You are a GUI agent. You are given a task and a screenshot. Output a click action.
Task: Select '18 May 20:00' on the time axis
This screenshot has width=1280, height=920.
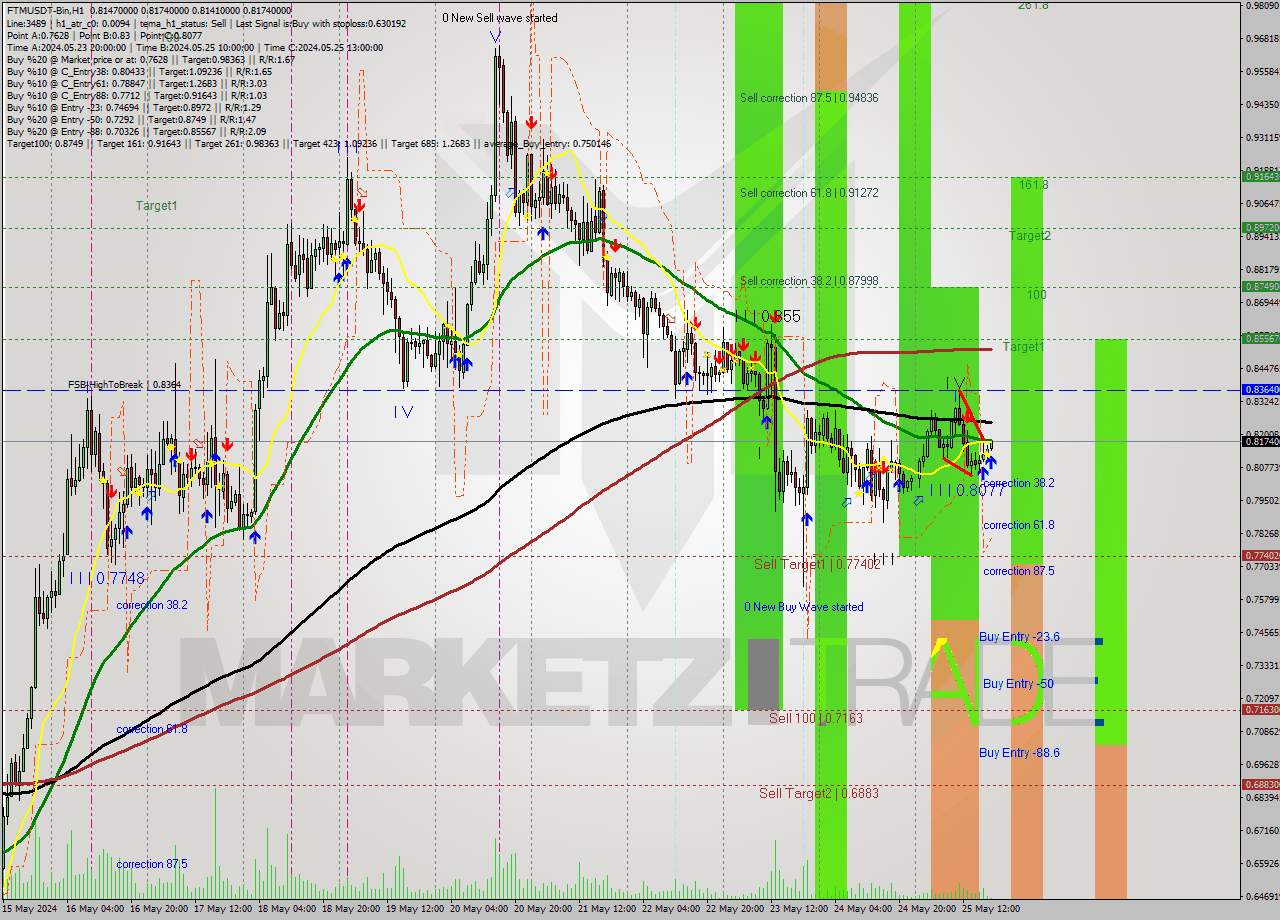click(x=352, y=909)
